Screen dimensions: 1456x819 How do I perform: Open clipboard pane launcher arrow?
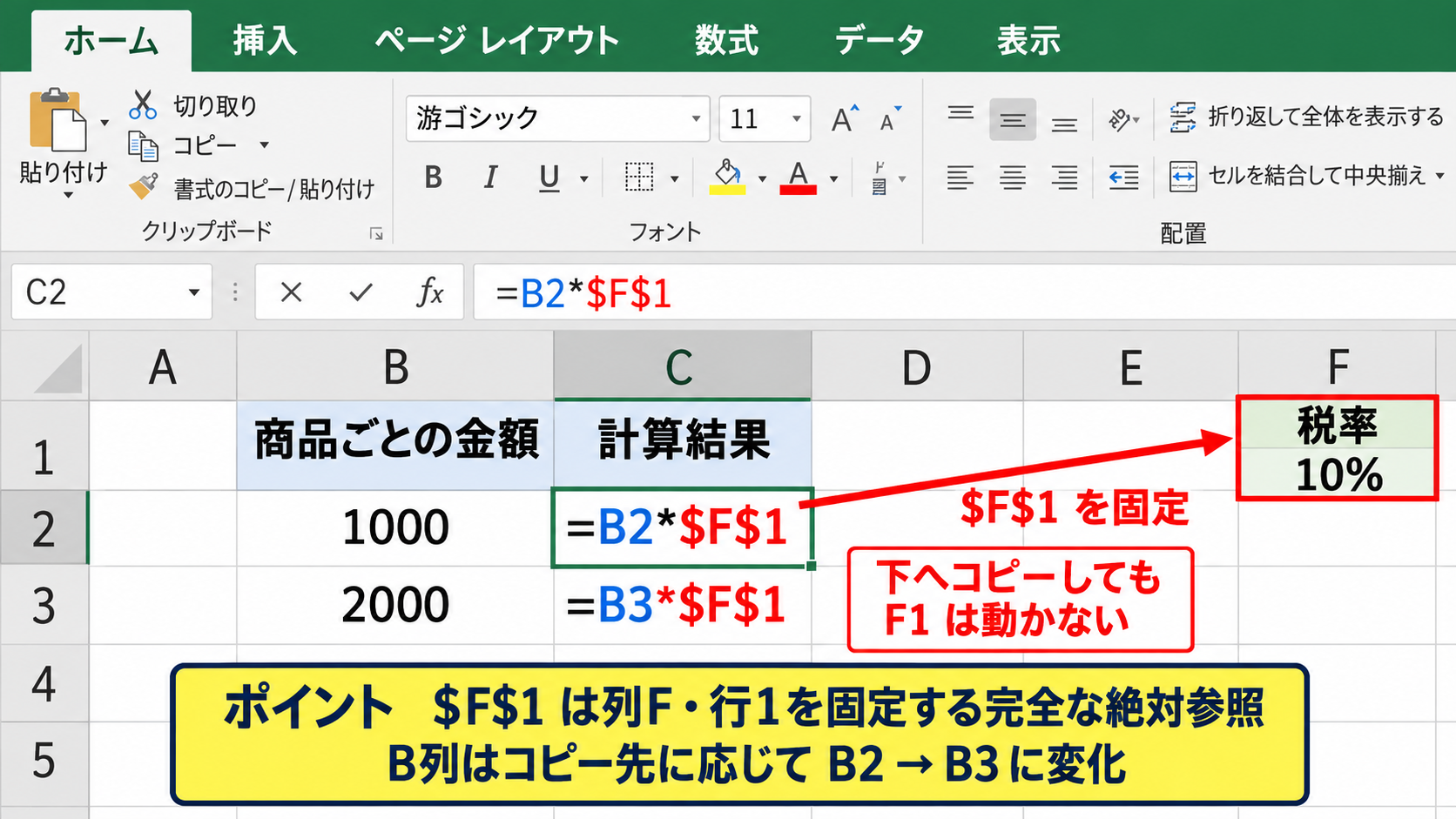tap(376, 233)
